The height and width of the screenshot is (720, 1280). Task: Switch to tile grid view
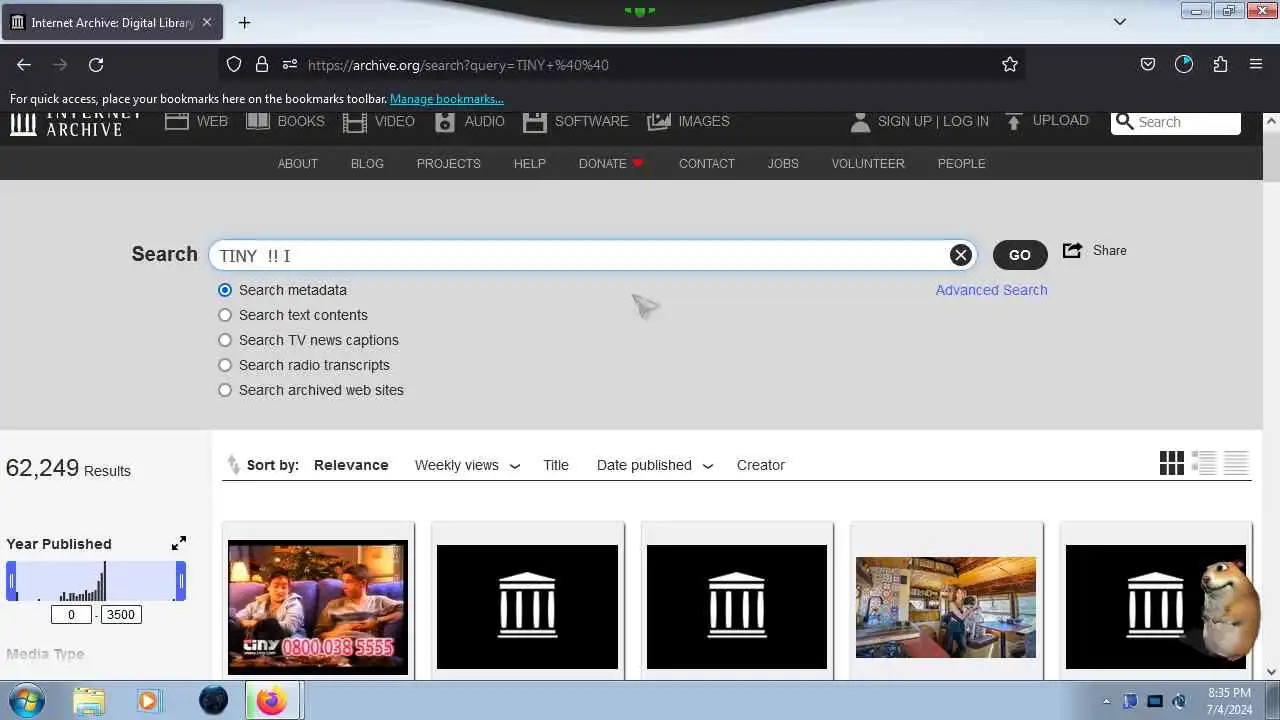1172,463
